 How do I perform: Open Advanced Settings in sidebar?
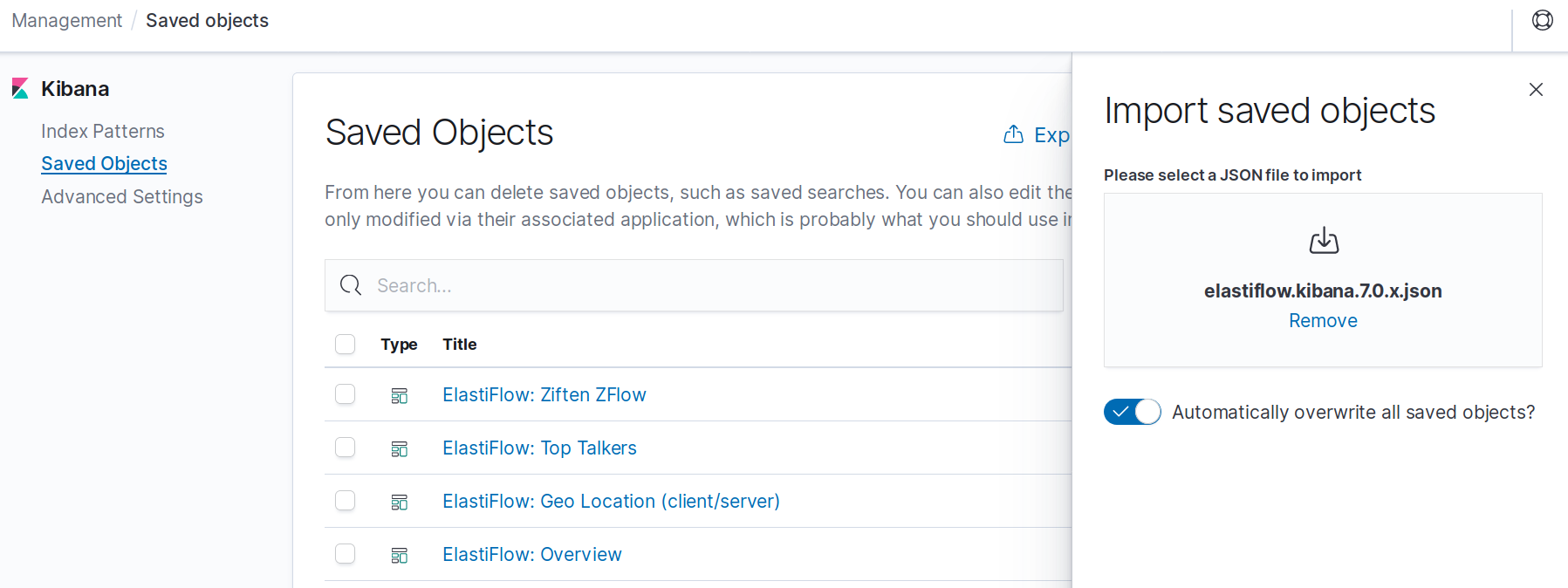pos(122,196)
